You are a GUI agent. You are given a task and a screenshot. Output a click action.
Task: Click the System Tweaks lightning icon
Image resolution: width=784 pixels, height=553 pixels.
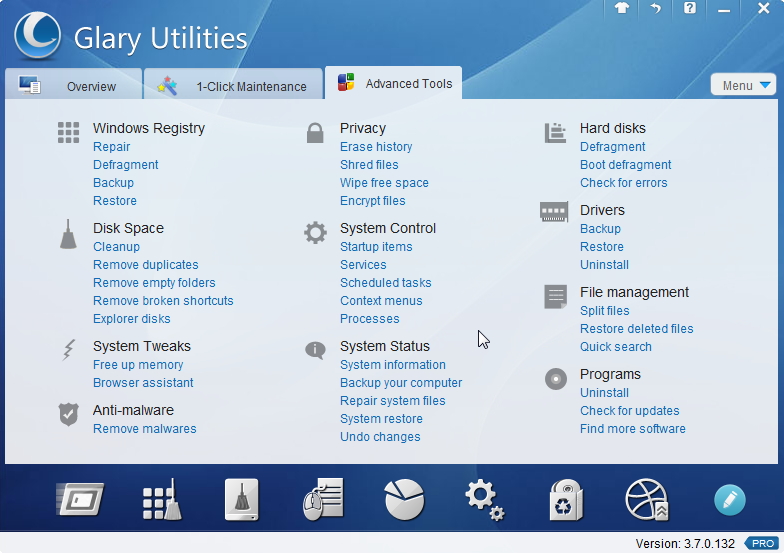[68, 350]
